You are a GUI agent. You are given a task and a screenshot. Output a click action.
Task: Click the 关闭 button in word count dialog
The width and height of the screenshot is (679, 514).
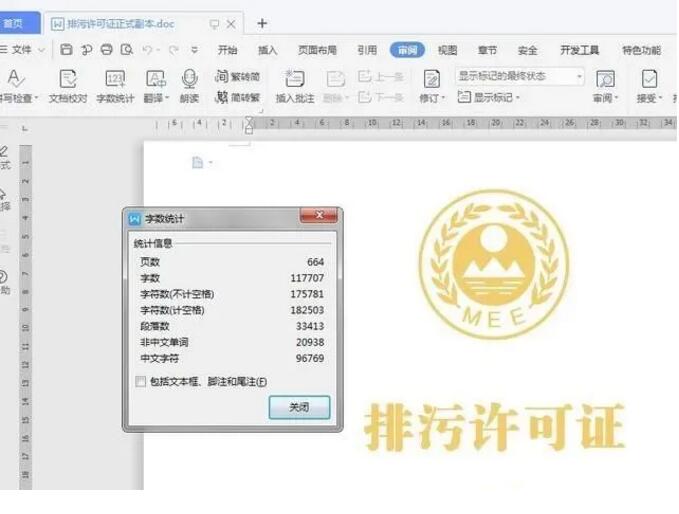(298, 408)
